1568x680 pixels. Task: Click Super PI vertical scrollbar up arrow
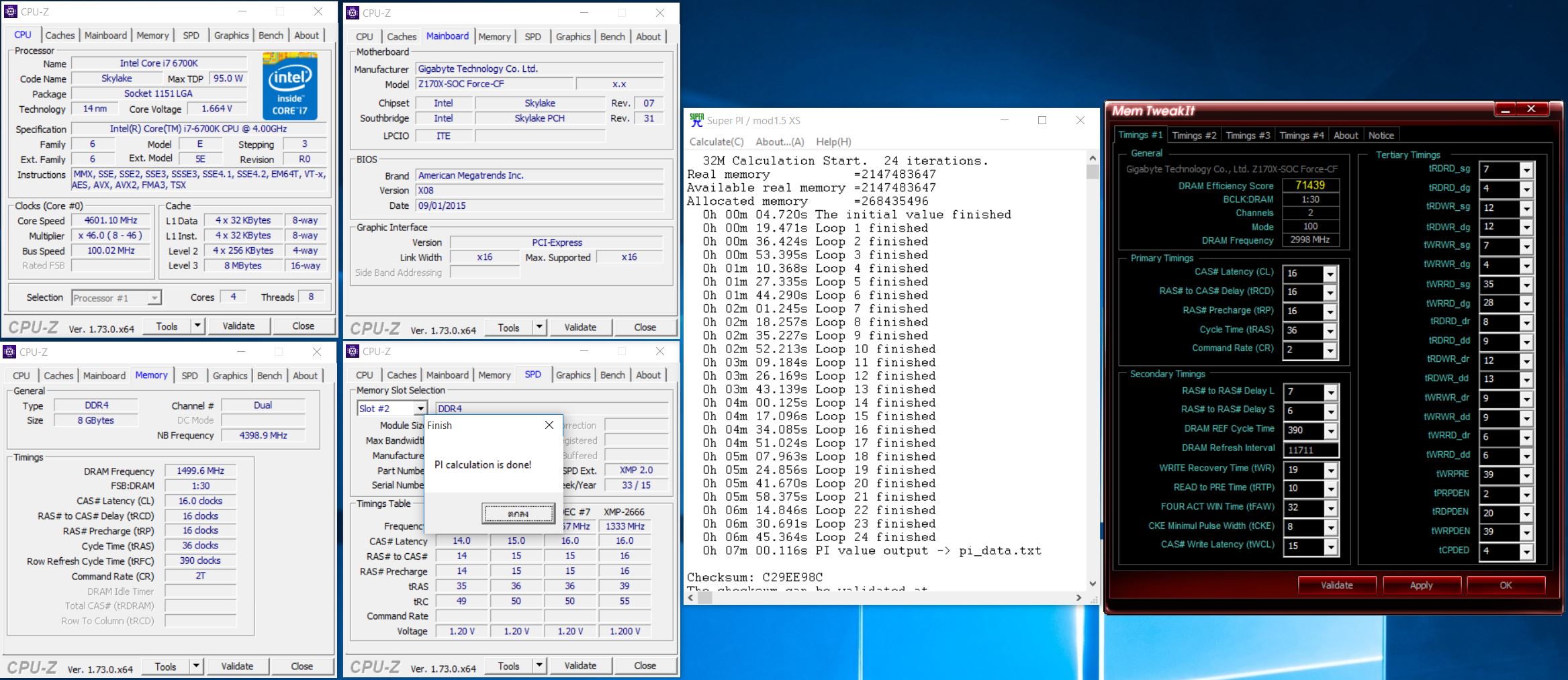point(1093,158)
